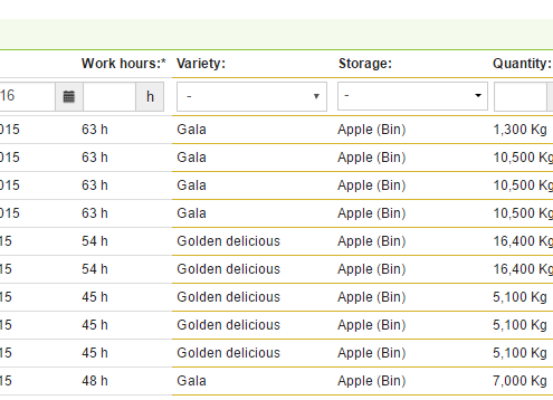Click the light green banner bar
Viewport: 553px width, 400px height.
pyautogui.click(x=276, y=34)
